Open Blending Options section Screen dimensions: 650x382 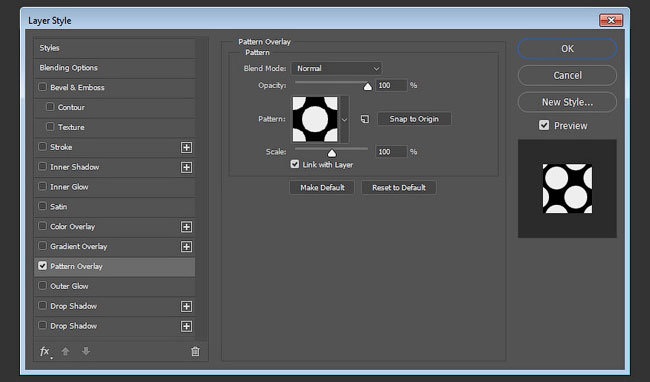point(114,68)
